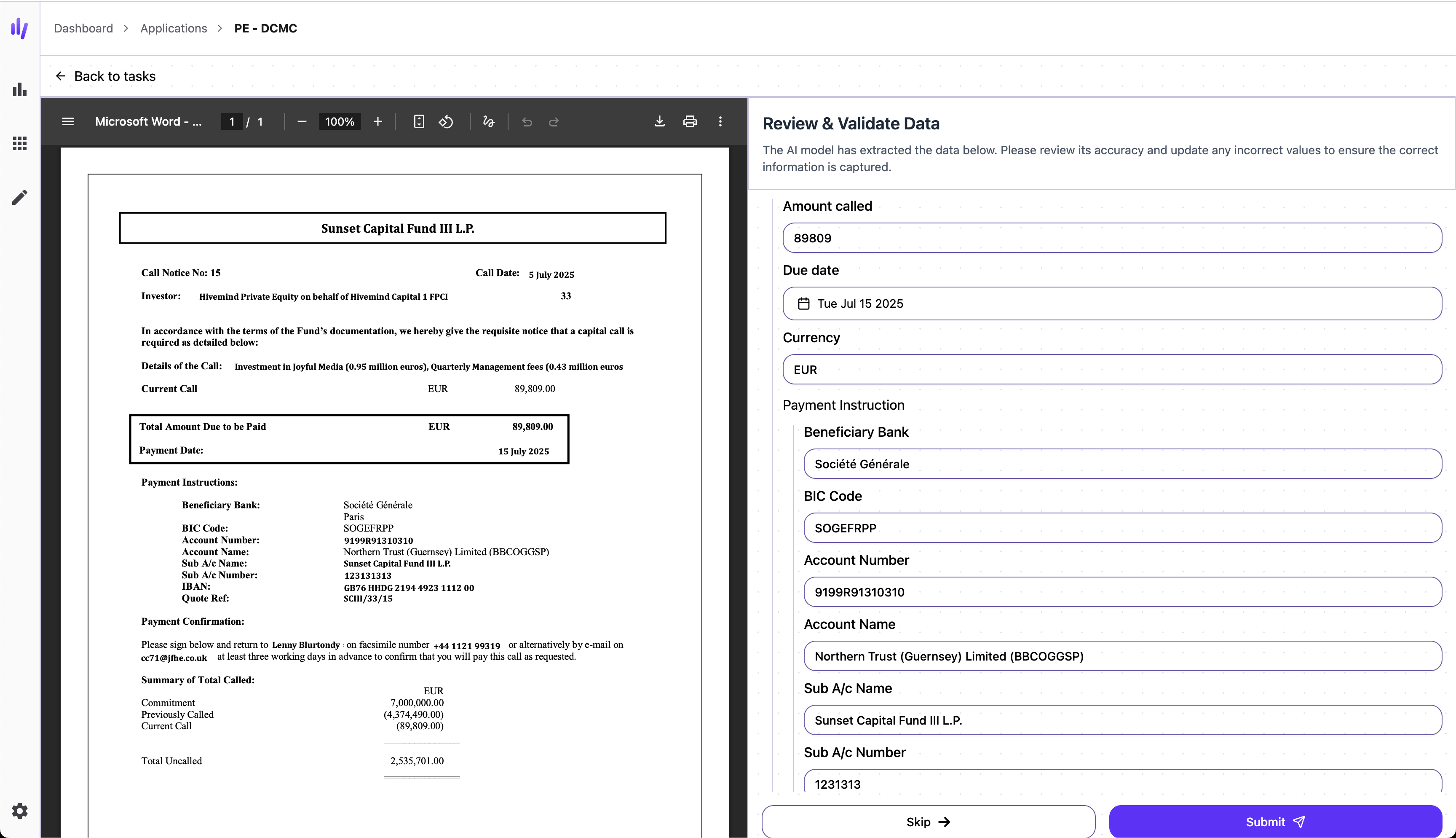Screen dimensions: 1456x838
Task: Open the PDF sidebar hamburger menu
Action: [68, 121]
